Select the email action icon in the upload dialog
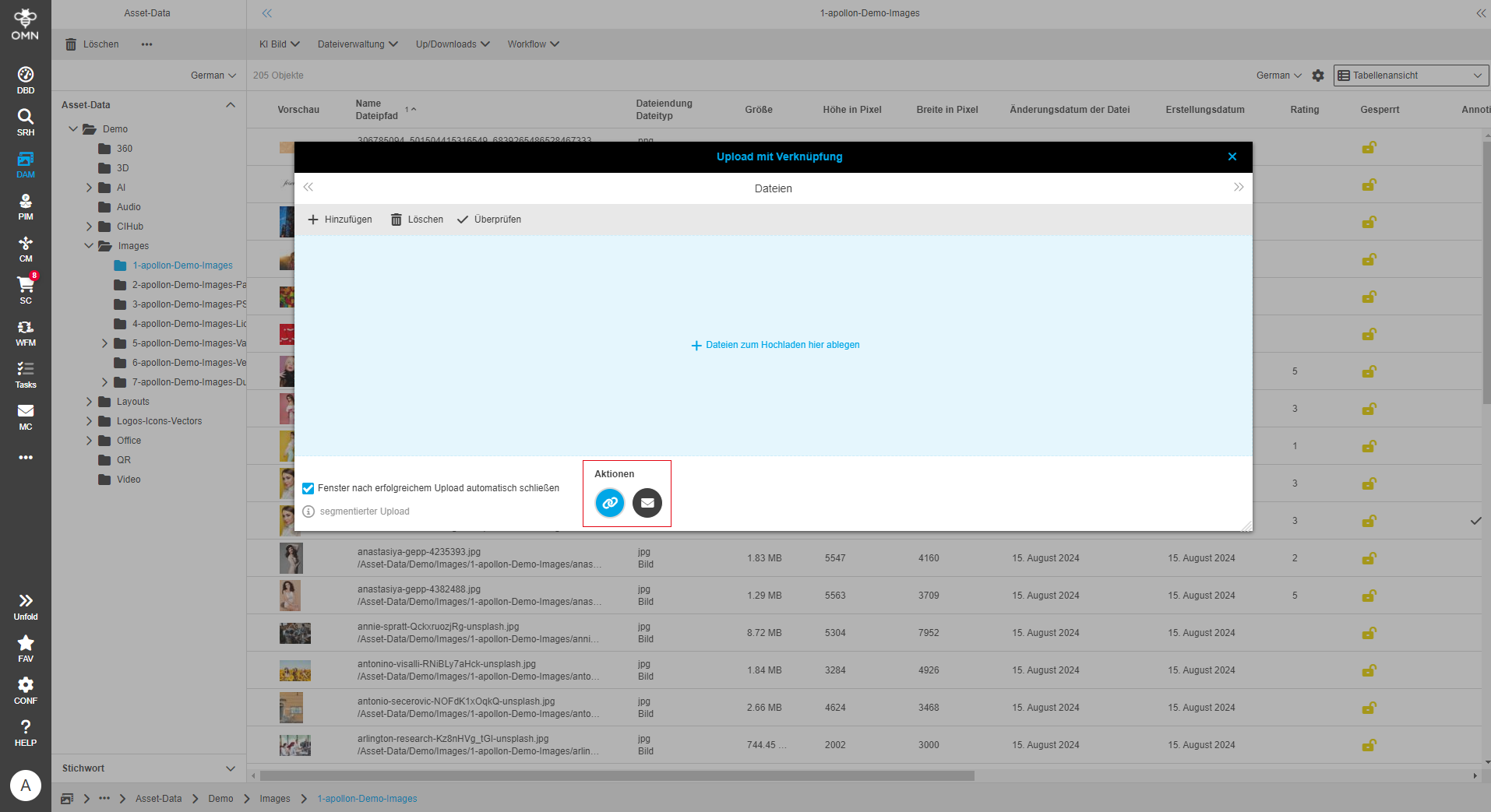 click(x=647, y=503)
